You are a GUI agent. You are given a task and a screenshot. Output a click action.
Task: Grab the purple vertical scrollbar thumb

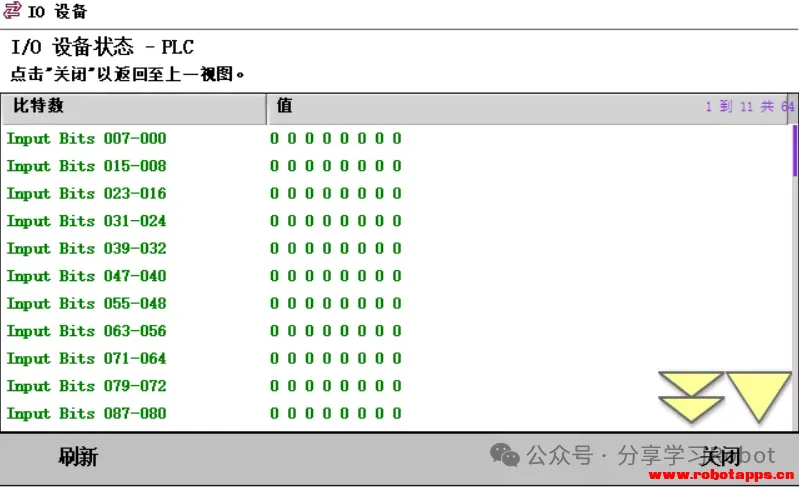[794, 151]
